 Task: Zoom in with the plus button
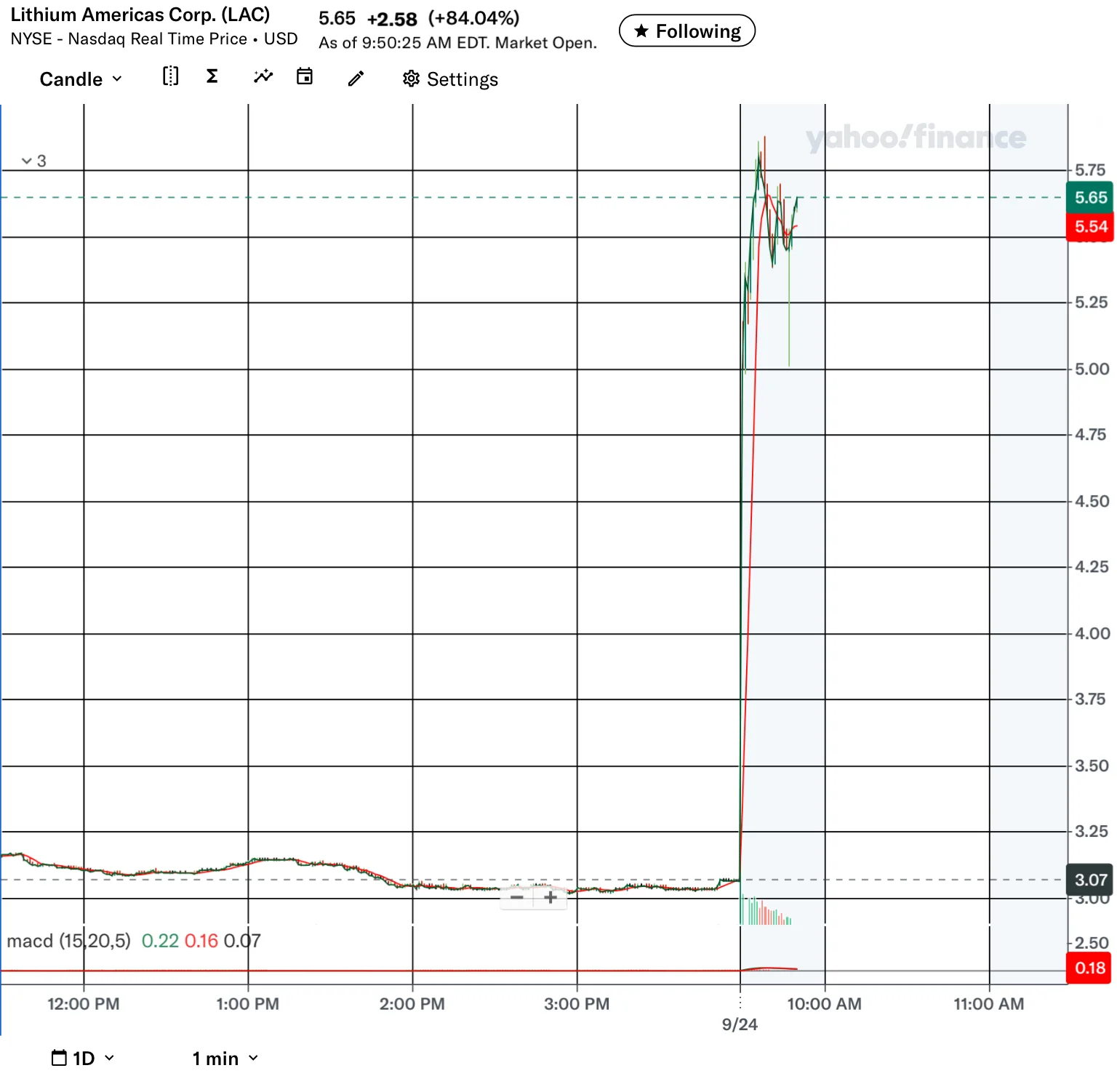(551, 898)
